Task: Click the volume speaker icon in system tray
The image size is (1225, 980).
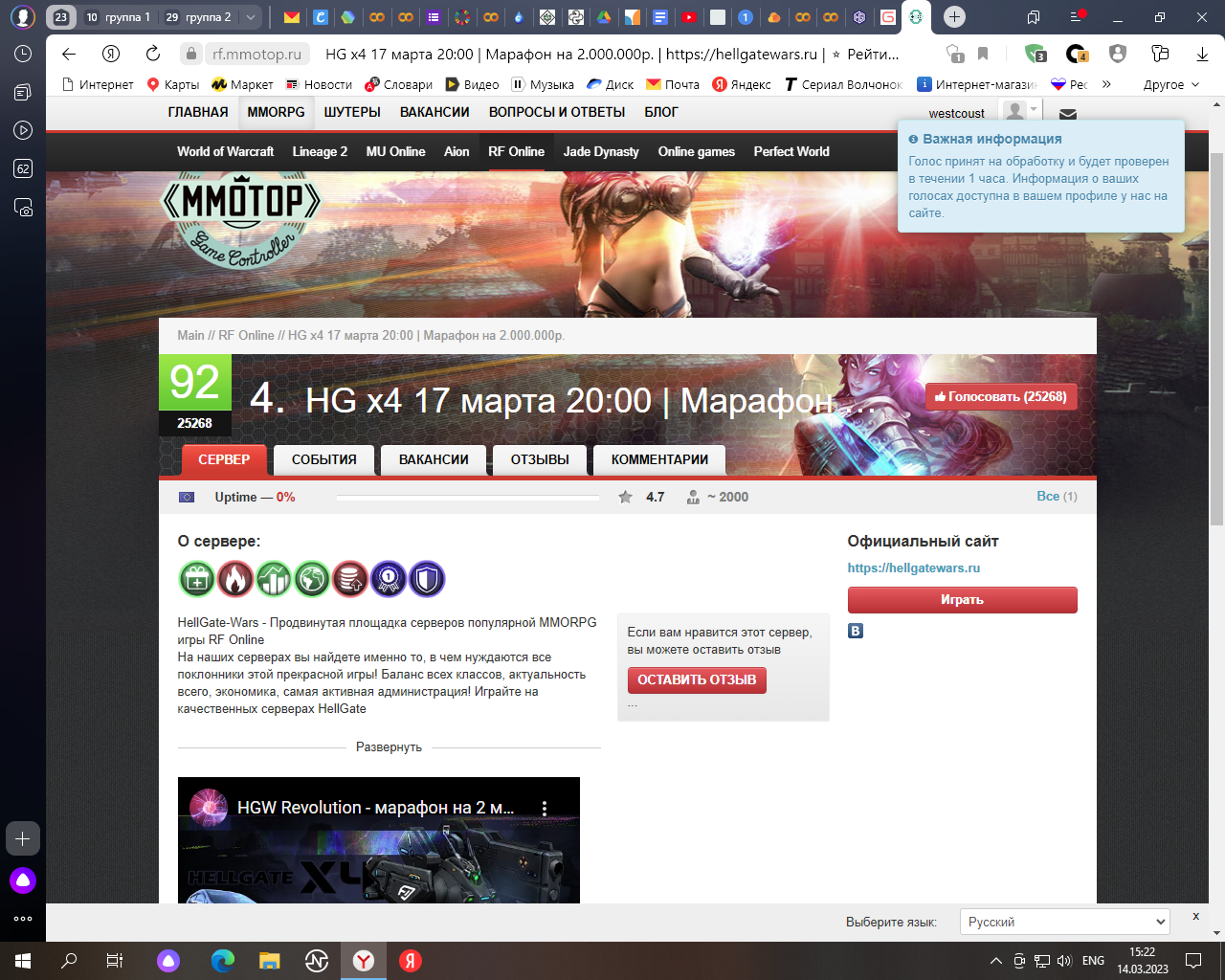Action: [x=1064, y=961]
